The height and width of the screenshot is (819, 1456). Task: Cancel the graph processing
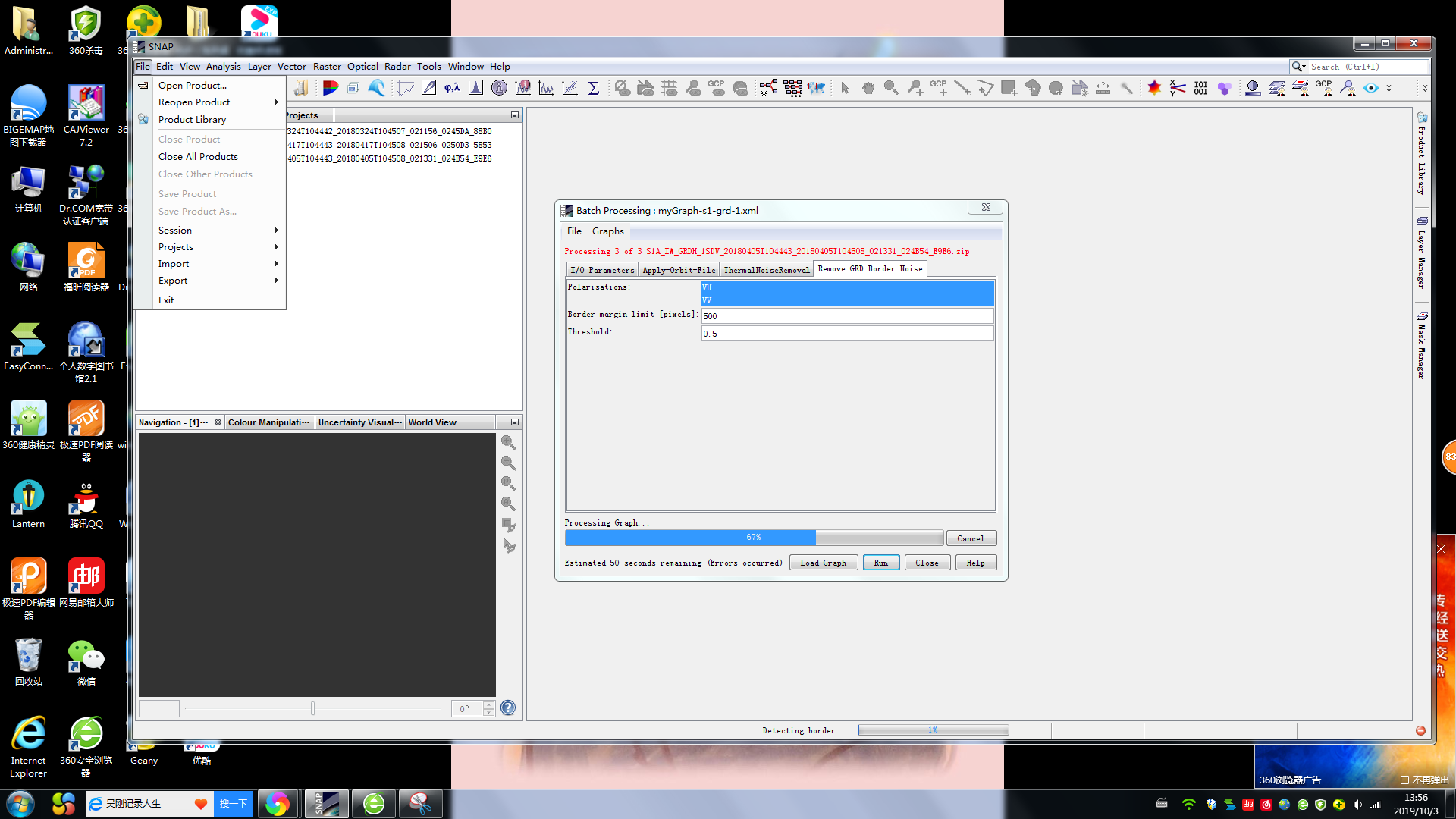970,538
